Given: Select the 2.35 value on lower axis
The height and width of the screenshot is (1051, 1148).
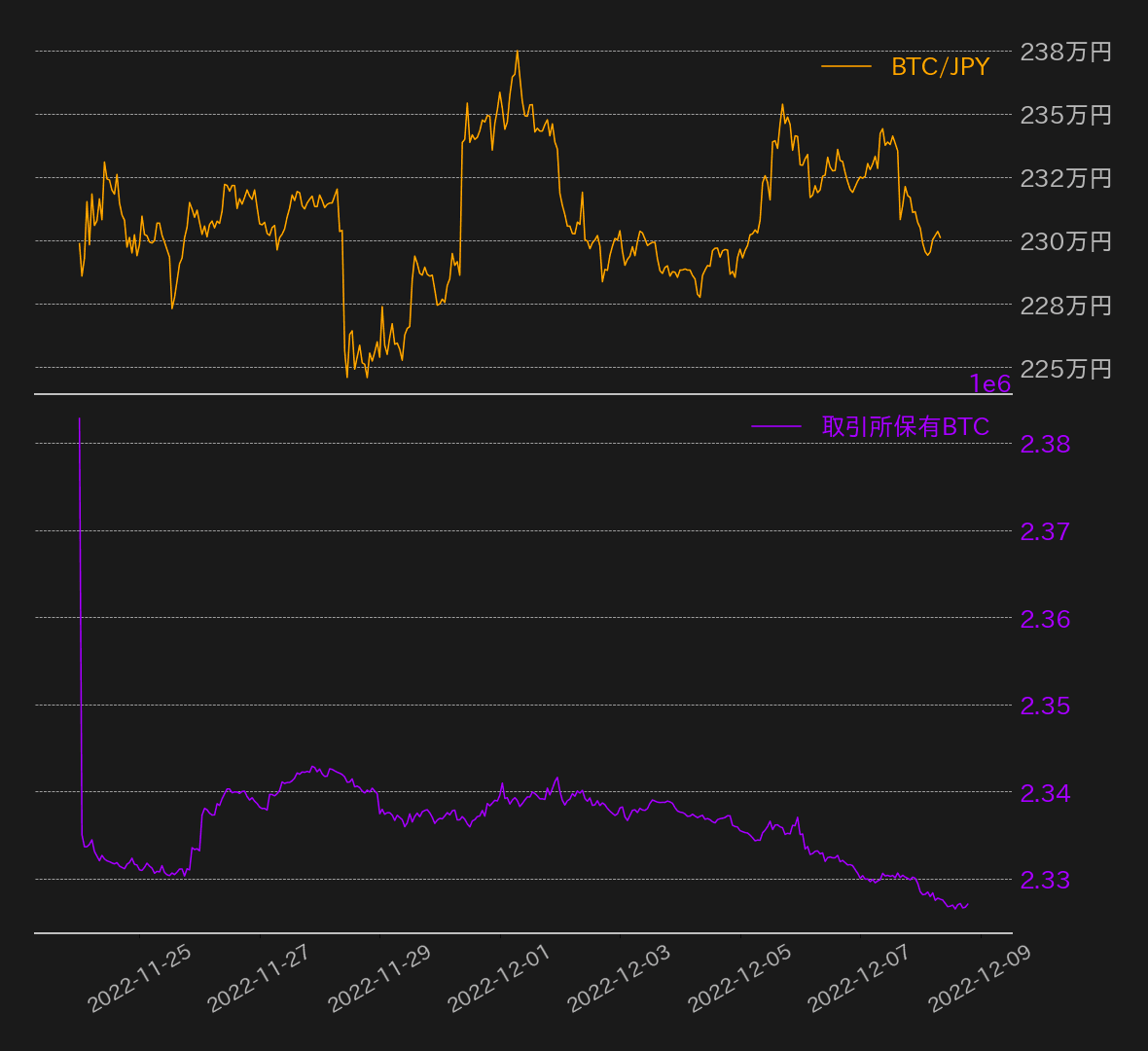Looking at the screenshot, I should click(x=1045, y=706).
